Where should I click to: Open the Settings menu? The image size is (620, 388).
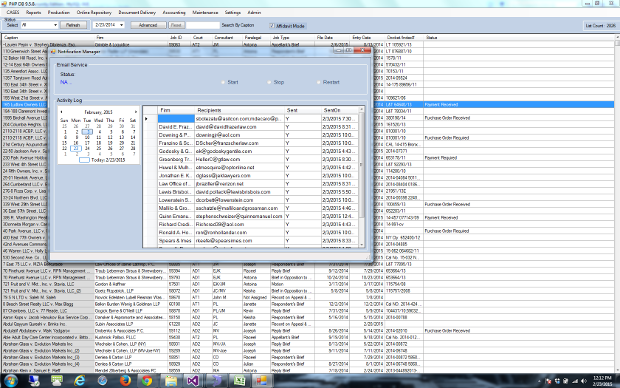[x=232, y=13]
